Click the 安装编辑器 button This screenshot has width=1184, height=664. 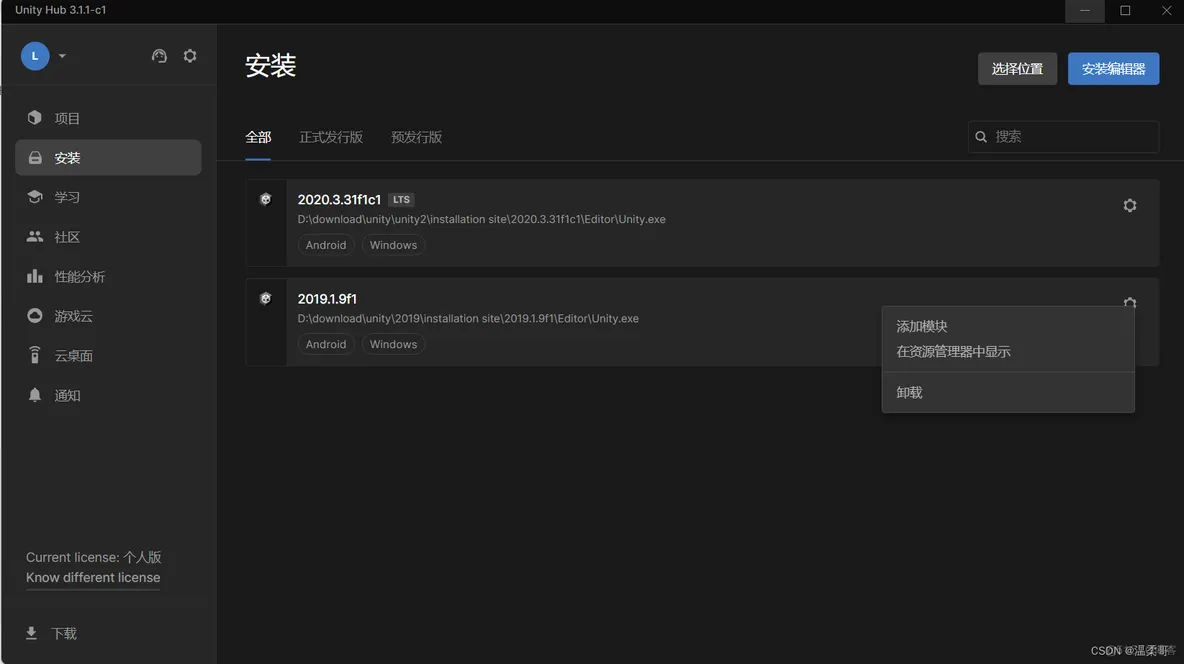(1113, 69)
